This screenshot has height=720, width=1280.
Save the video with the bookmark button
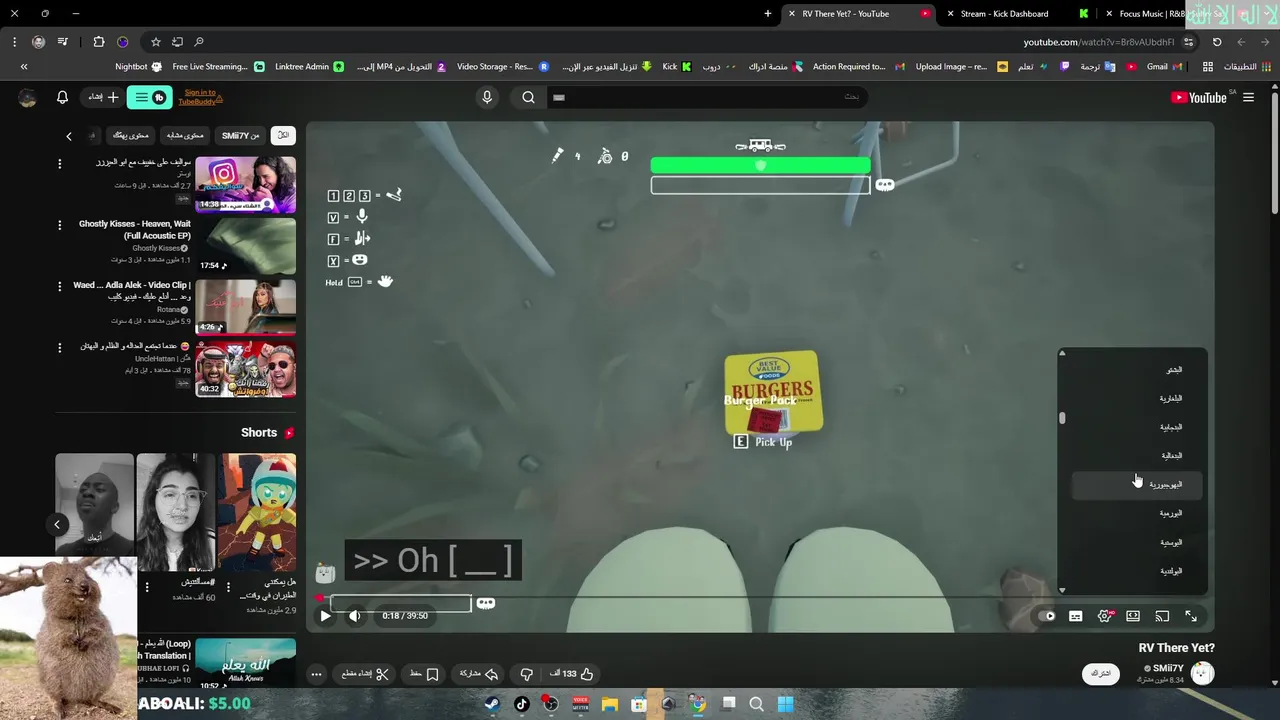425,674
